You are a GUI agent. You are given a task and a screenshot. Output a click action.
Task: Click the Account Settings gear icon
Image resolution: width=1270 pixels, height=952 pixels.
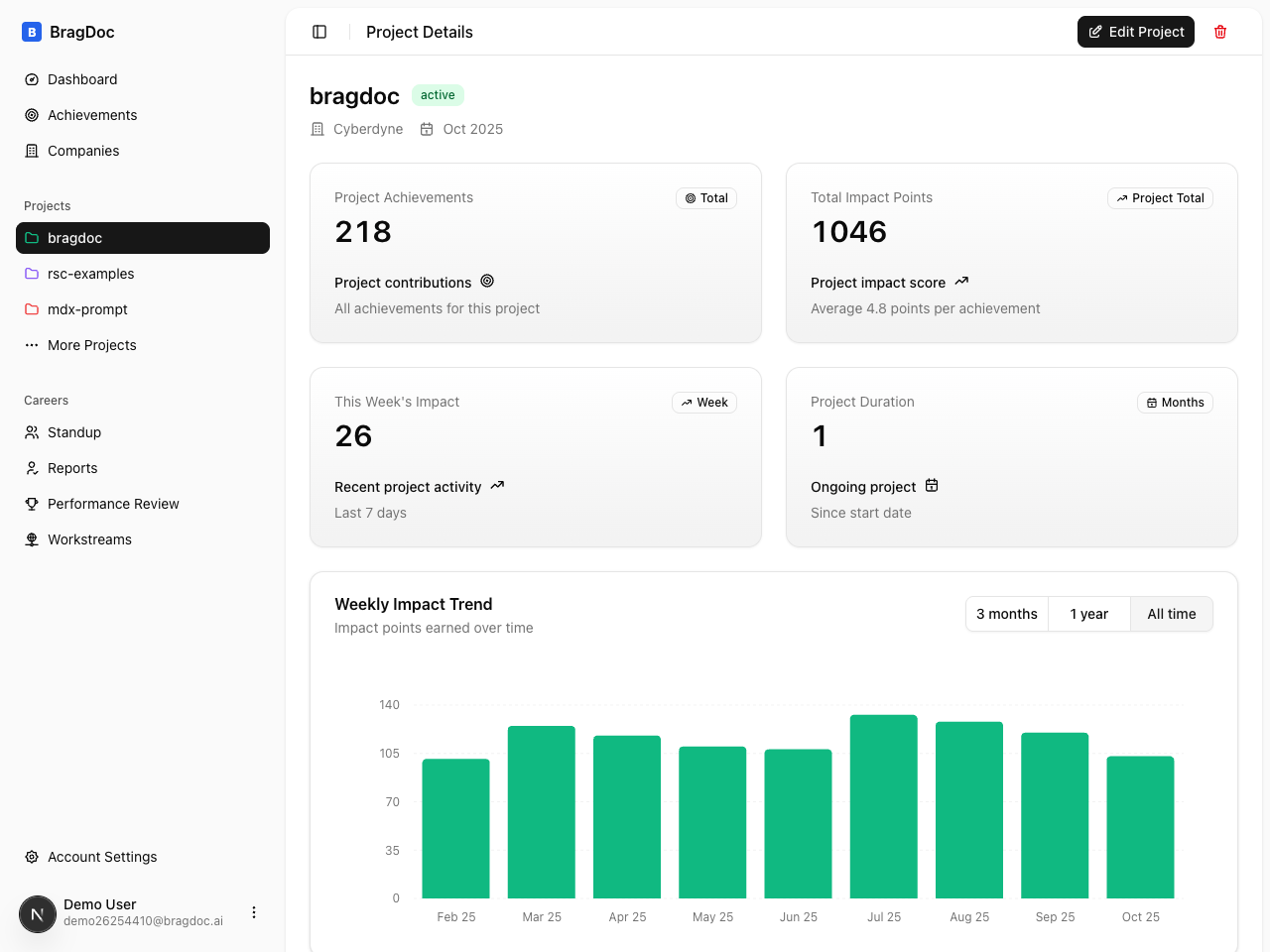point(33,857)
